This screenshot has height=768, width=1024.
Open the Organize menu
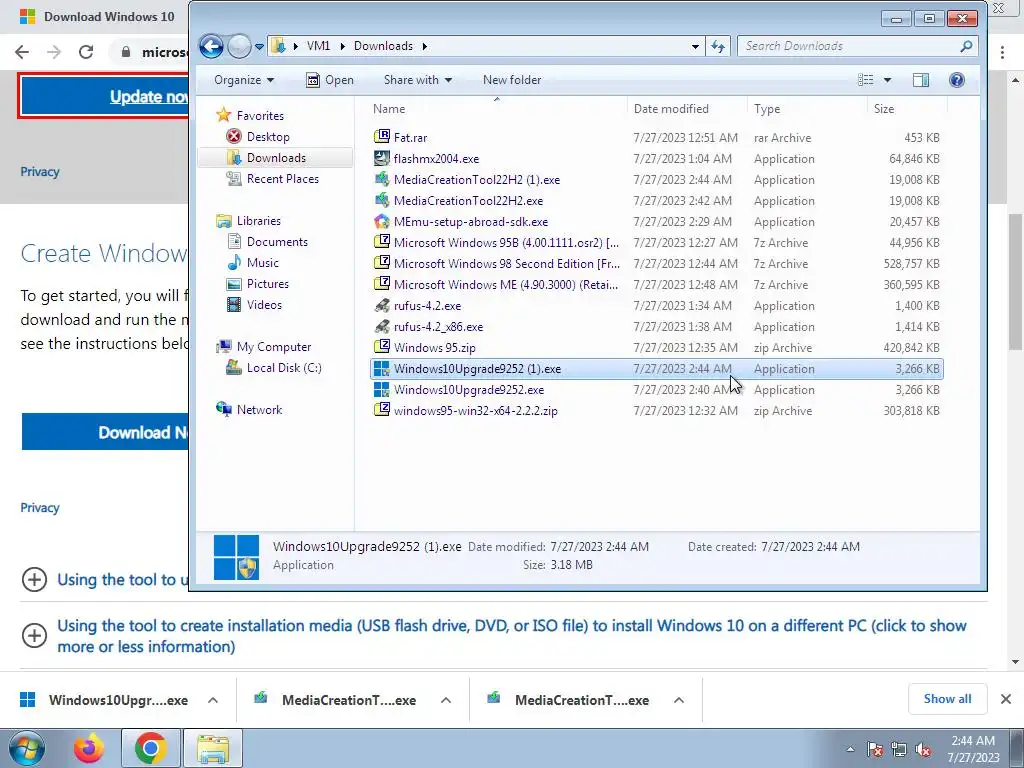pos(244,80)
